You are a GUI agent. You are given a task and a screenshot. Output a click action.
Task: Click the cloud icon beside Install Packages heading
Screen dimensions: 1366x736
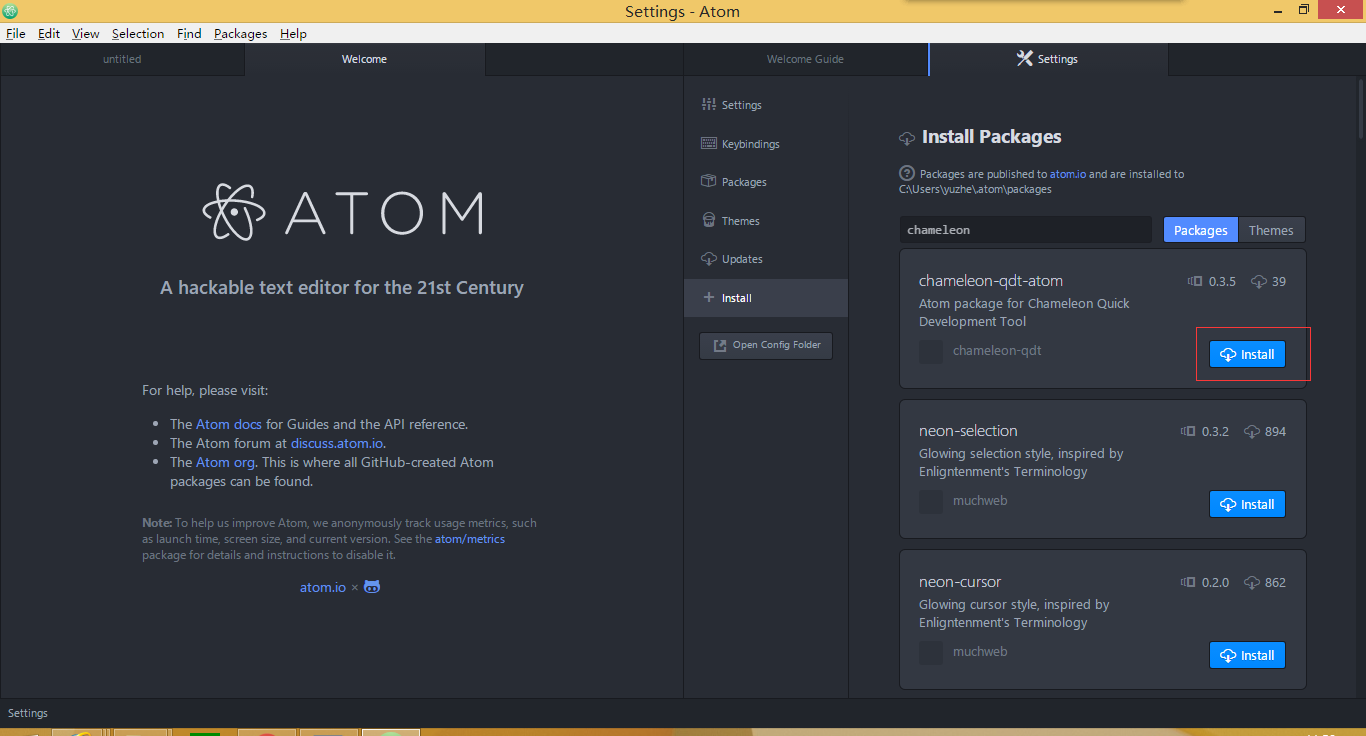(x=907, y=138)
